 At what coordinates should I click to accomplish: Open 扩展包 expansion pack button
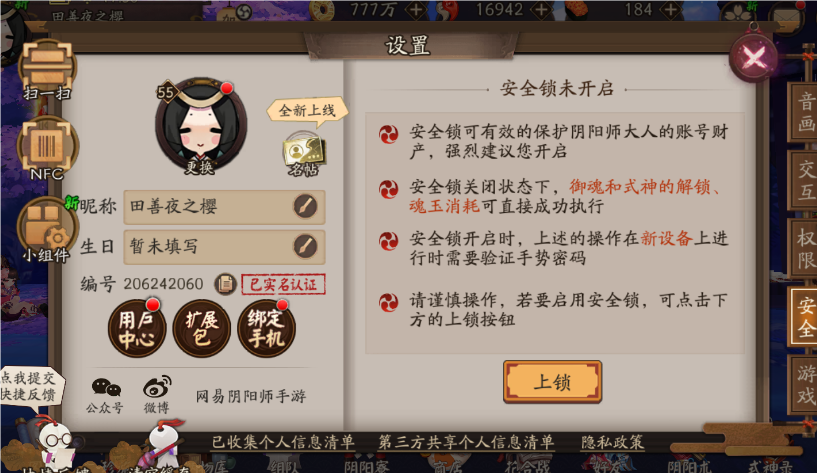coord(202,328)
